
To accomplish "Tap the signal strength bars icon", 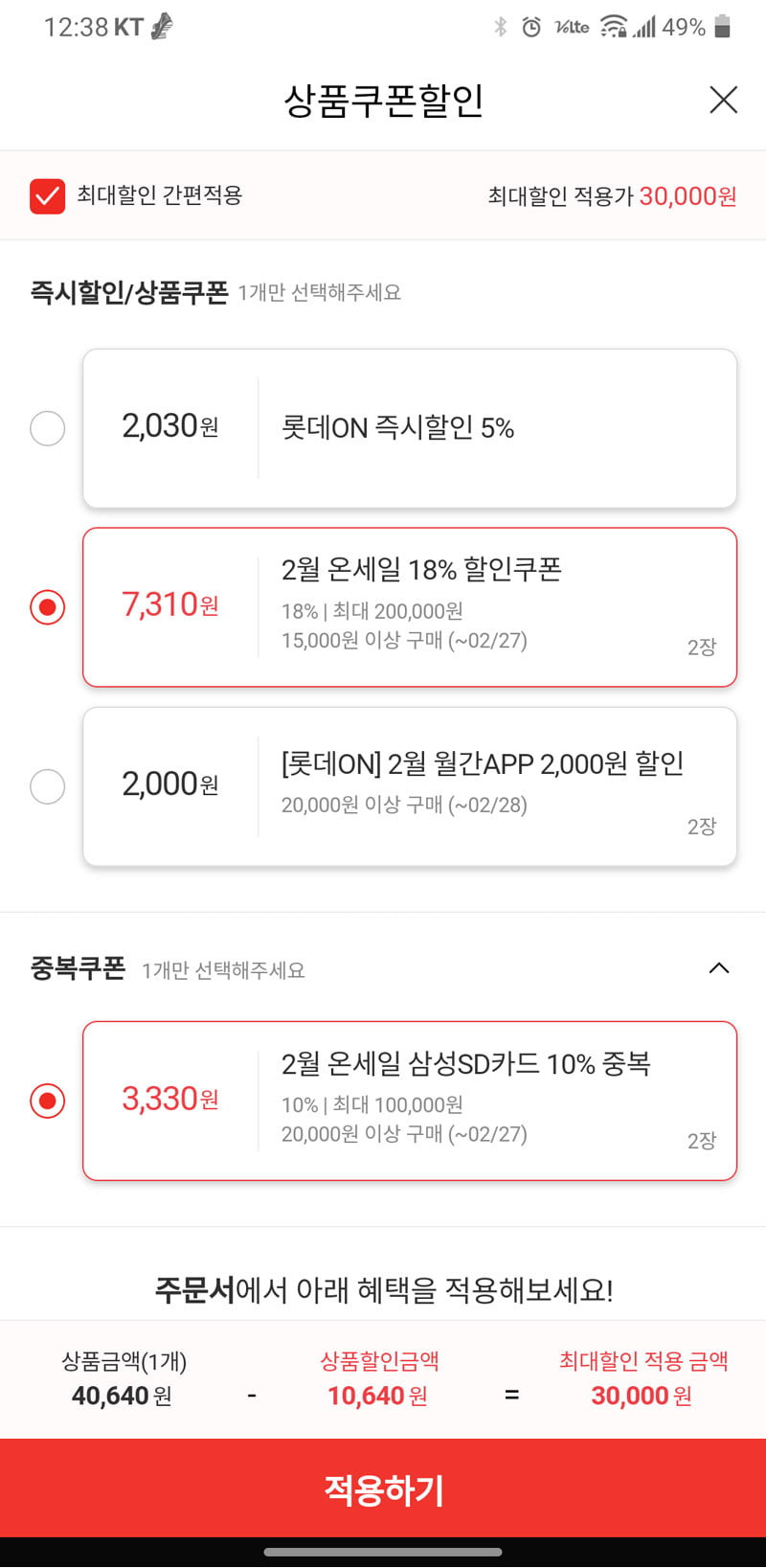I will tap(644, 27).
